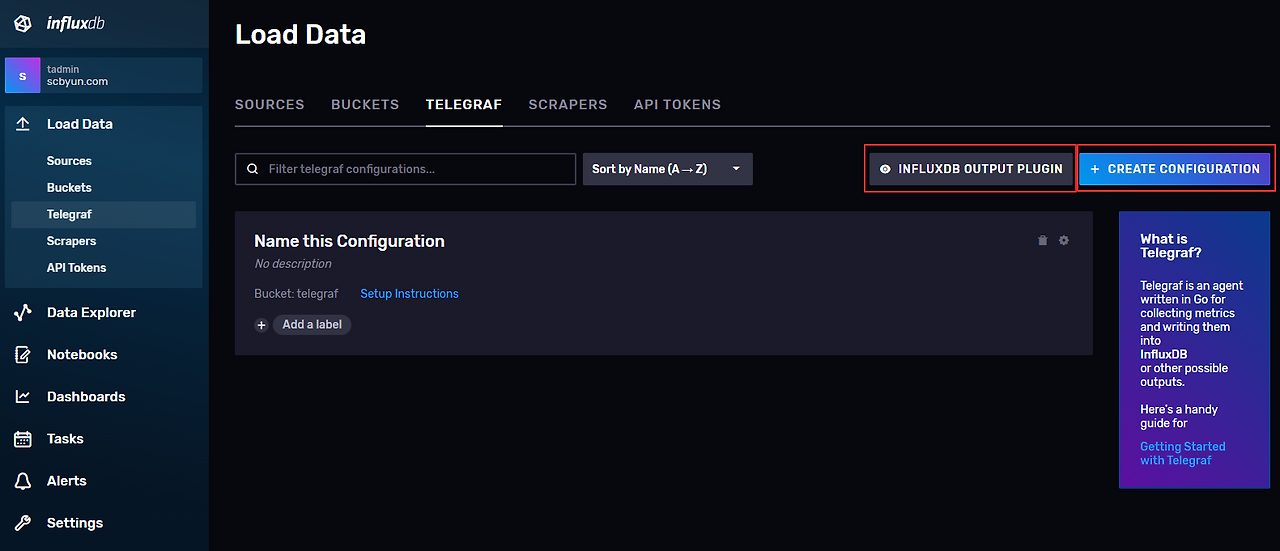This screenshot has width=1280, height=551.
Task: Open Scrapers in the sidebar
Action: point(72,241)
